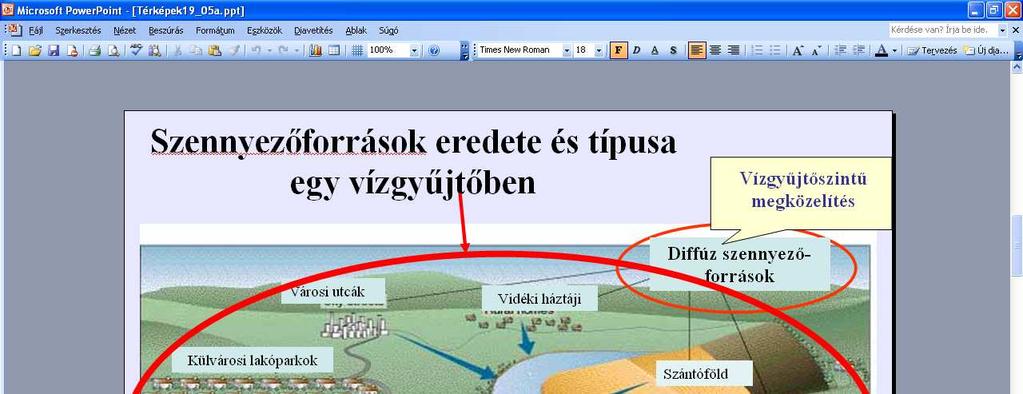This screenshot has width=1023, height=394.
Task: Center align the text
Action: point(716,50)
